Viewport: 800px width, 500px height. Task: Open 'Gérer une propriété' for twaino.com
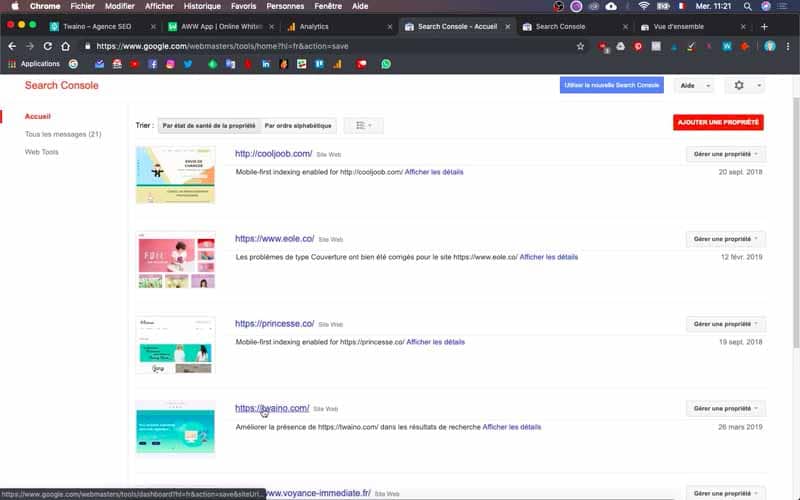click(x=726, y=408)
